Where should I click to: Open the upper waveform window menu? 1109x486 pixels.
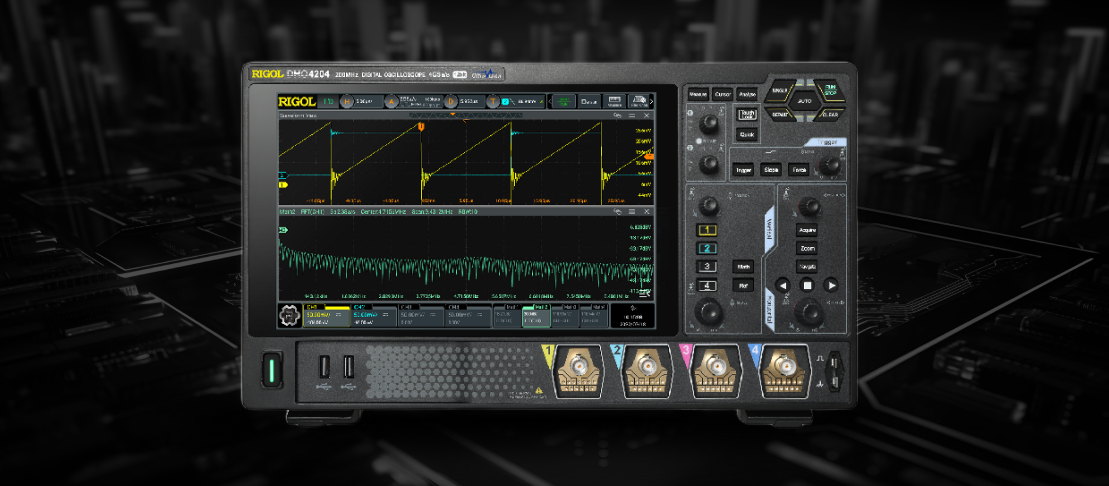tap(632, 116)
